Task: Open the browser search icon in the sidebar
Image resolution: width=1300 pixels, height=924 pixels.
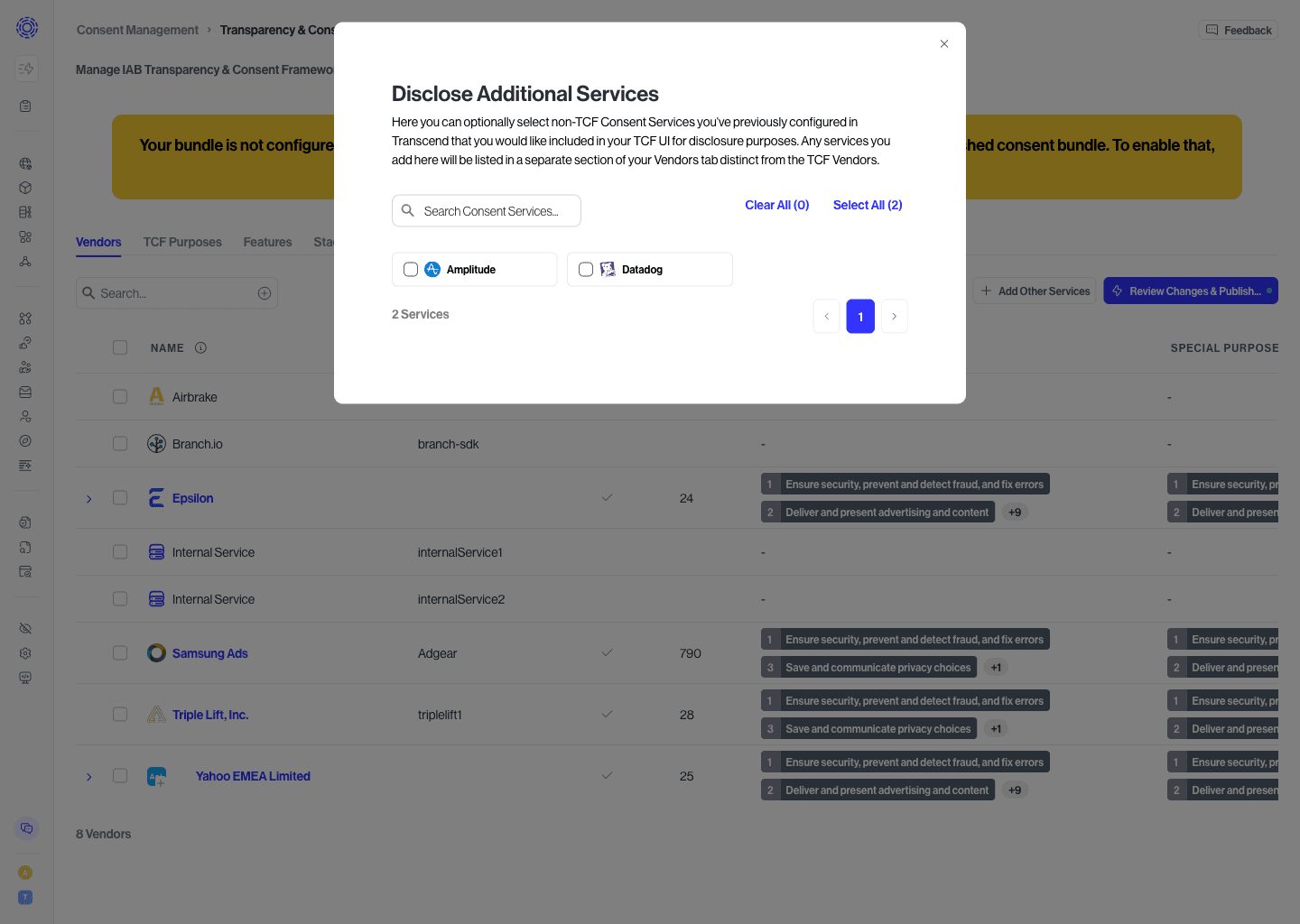Action: point(25,571)
